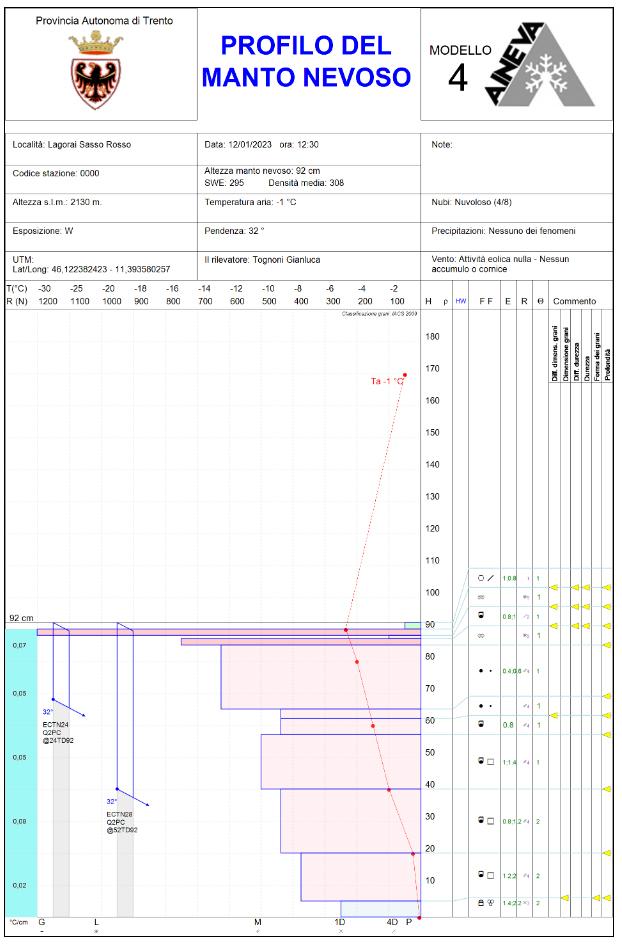Viewport: 622px width, 944px height.
Task: Click the UTM Lat/Long coordinates
Action: point(91,265)
